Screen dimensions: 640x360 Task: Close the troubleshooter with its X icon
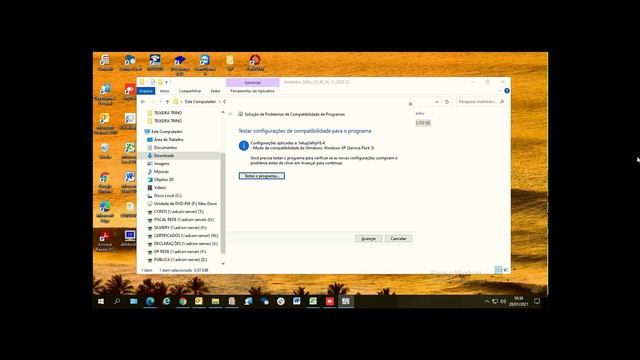(410, 104)
